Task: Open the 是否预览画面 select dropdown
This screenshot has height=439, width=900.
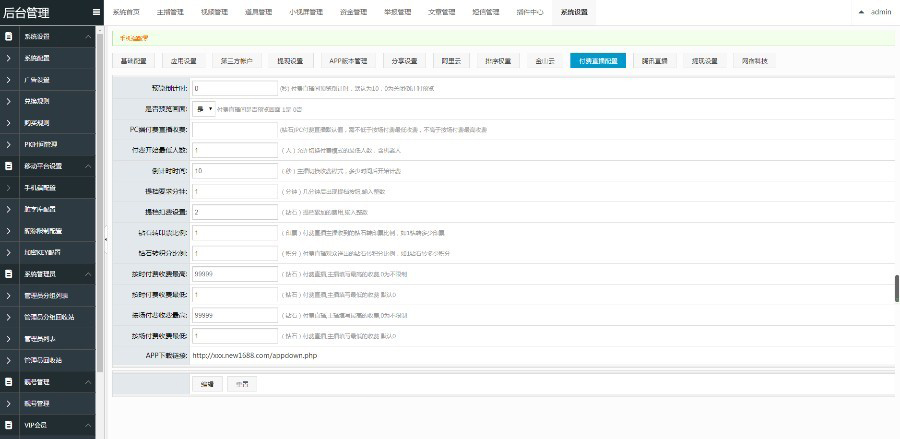Action: [x=204, y=108]
